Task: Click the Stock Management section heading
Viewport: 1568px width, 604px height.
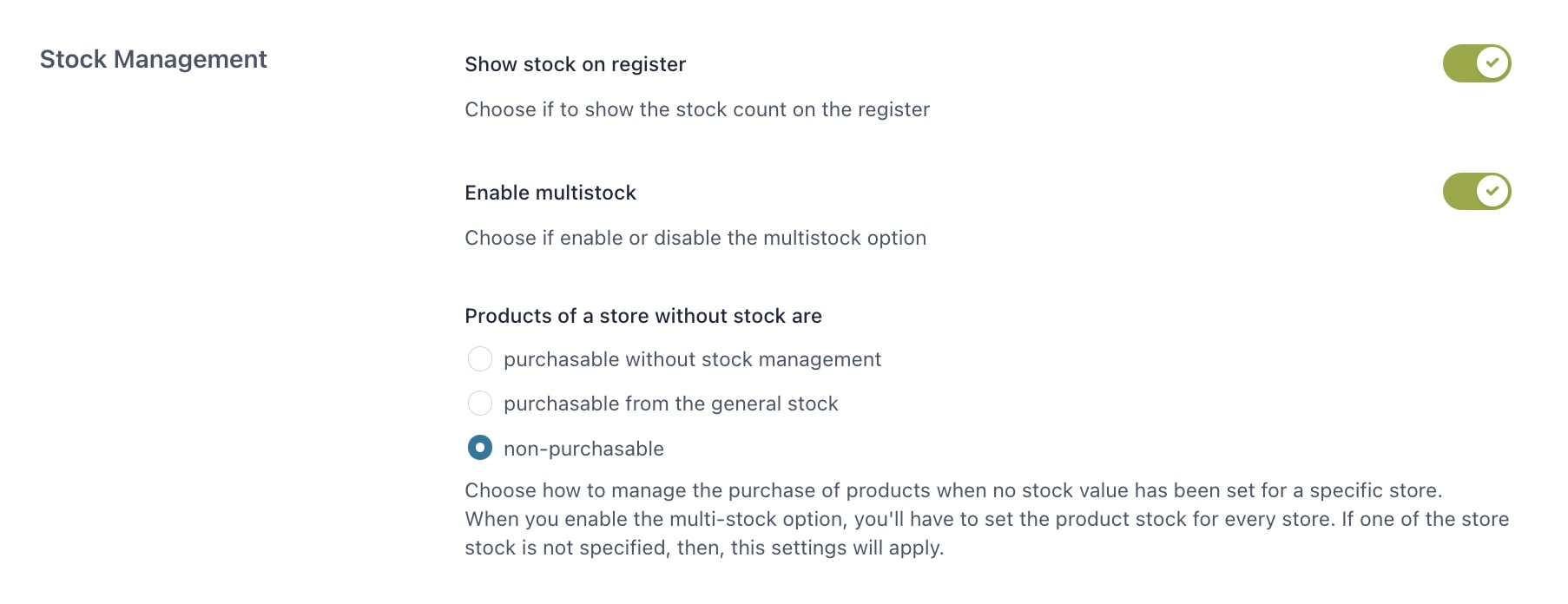Action: coord(153,59)
